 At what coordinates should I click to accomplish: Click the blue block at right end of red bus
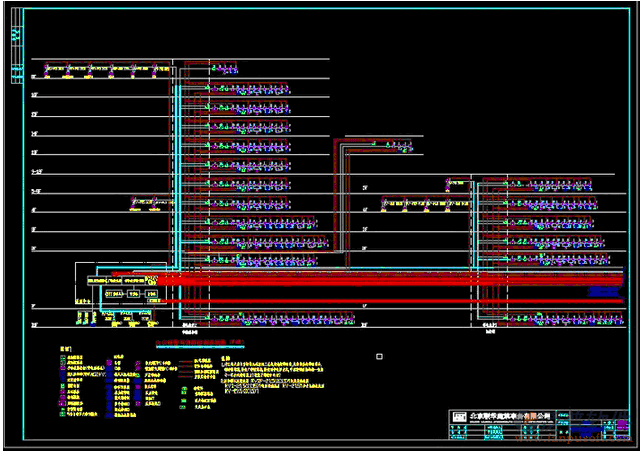coord(604,291)
